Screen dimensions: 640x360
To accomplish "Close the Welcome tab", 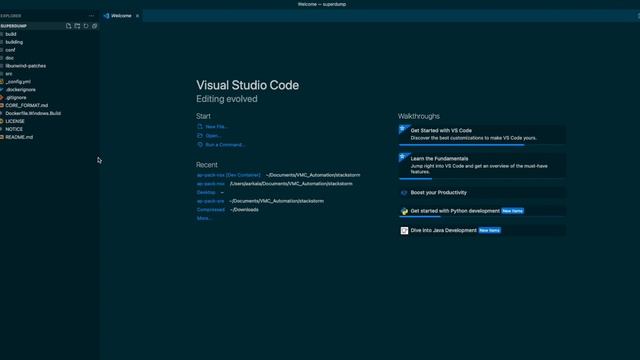I will (138, 16).
